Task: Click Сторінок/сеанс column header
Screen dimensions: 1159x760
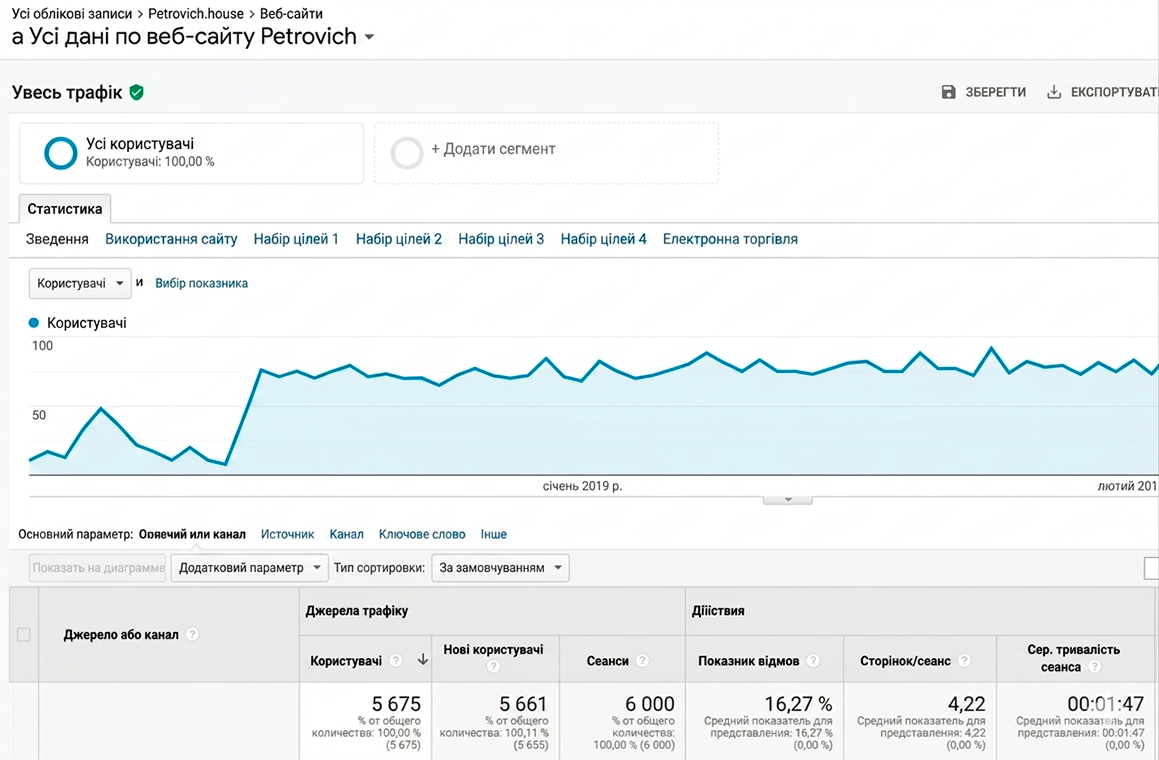Action: click(905, 661)
